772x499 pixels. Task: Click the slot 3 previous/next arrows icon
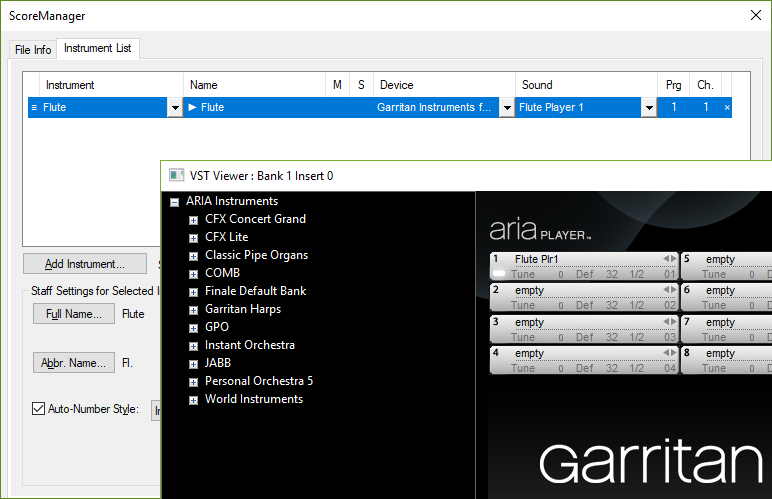(x=670, y=321)
